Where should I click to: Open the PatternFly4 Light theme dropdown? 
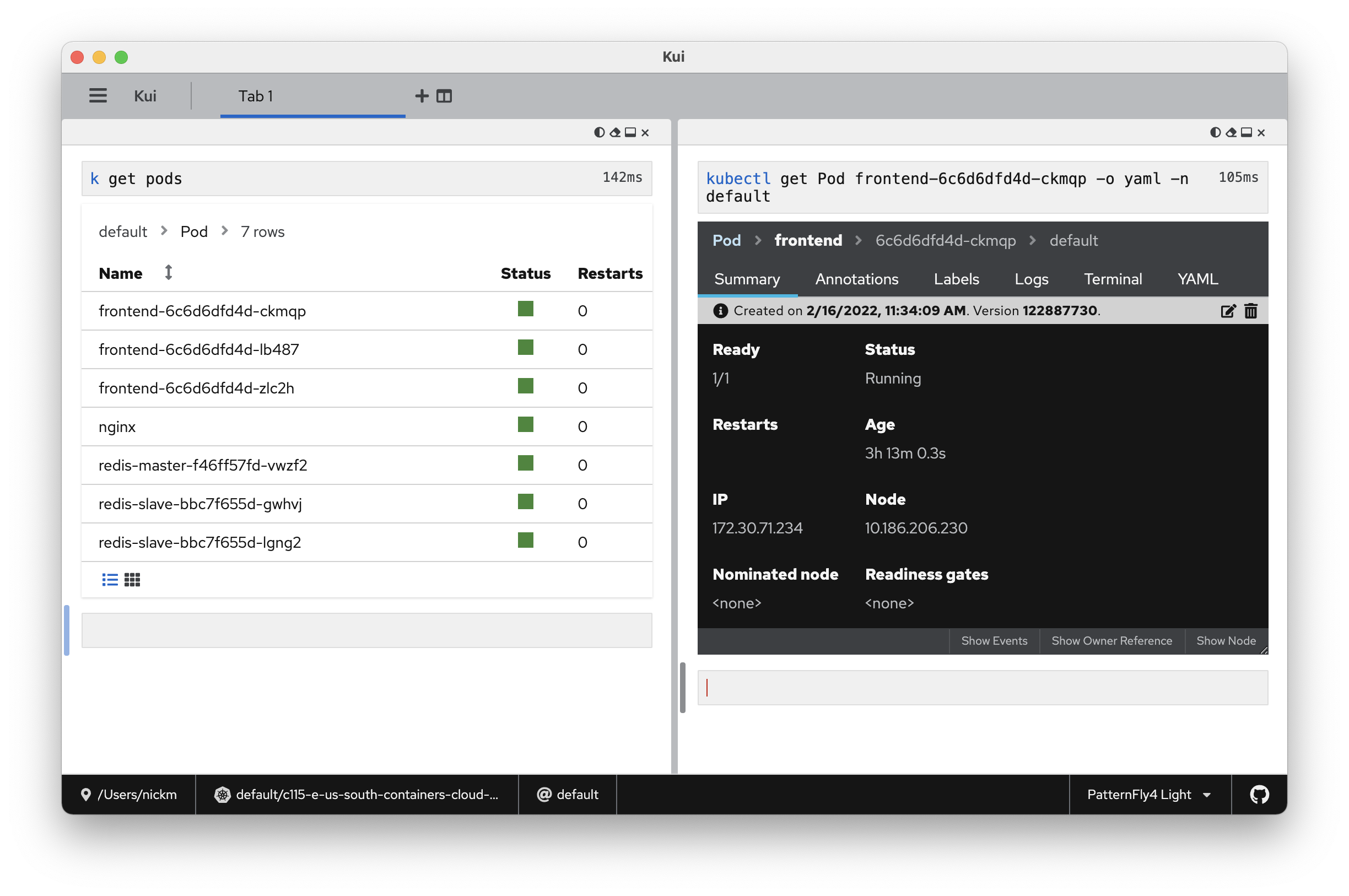pyautogui.click(x=1149, y=794)
